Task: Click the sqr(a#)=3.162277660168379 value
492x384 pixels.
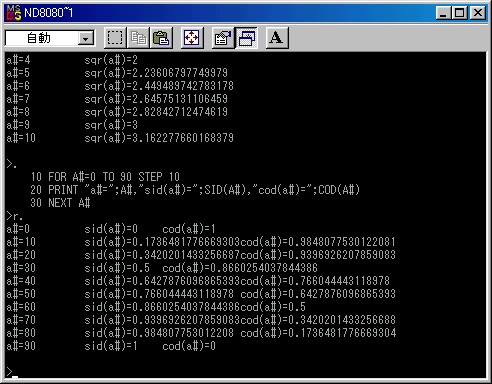Action: (159, 138)
